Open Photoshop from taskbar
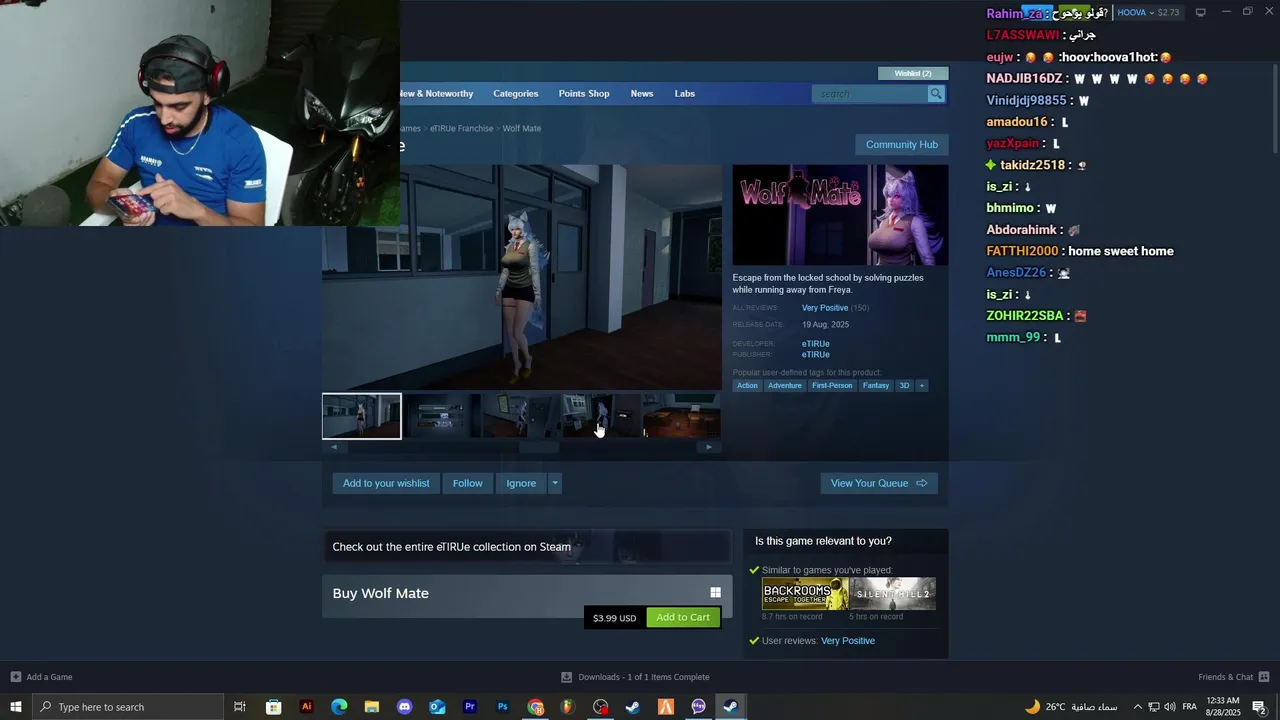 click(x=502, y=707)
